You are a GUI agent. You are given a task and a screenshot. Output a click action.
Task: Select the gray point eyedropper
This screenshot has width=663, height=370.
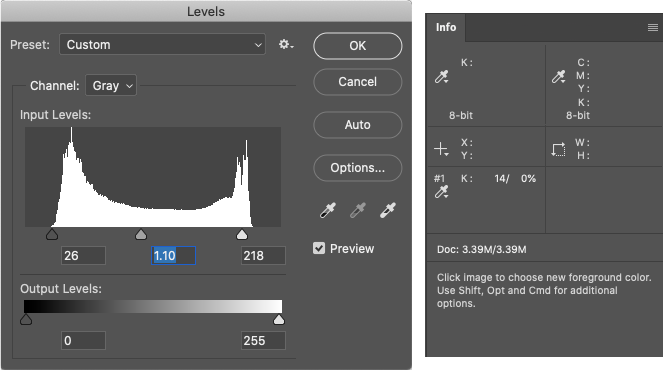(358, 210)
